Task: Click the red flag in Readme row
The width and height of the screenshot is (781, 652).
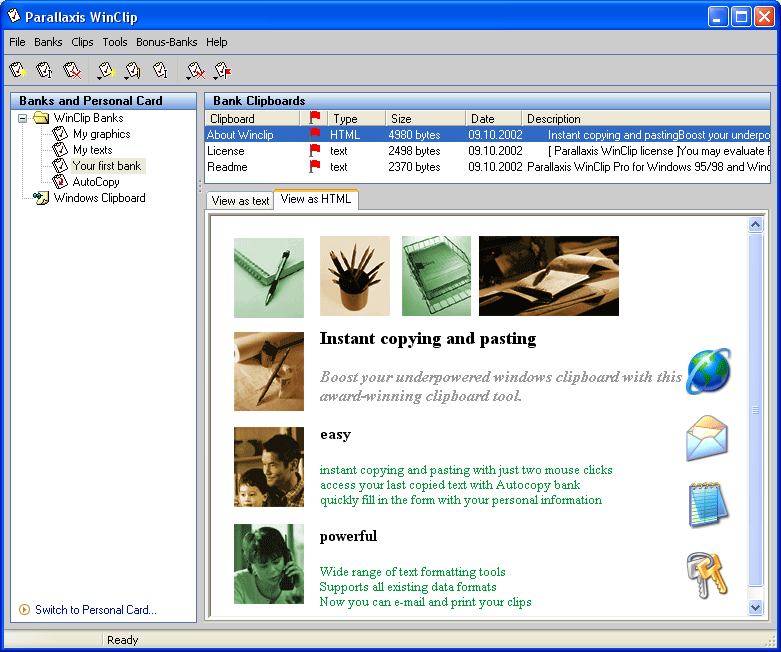Action: coord(315,166)
